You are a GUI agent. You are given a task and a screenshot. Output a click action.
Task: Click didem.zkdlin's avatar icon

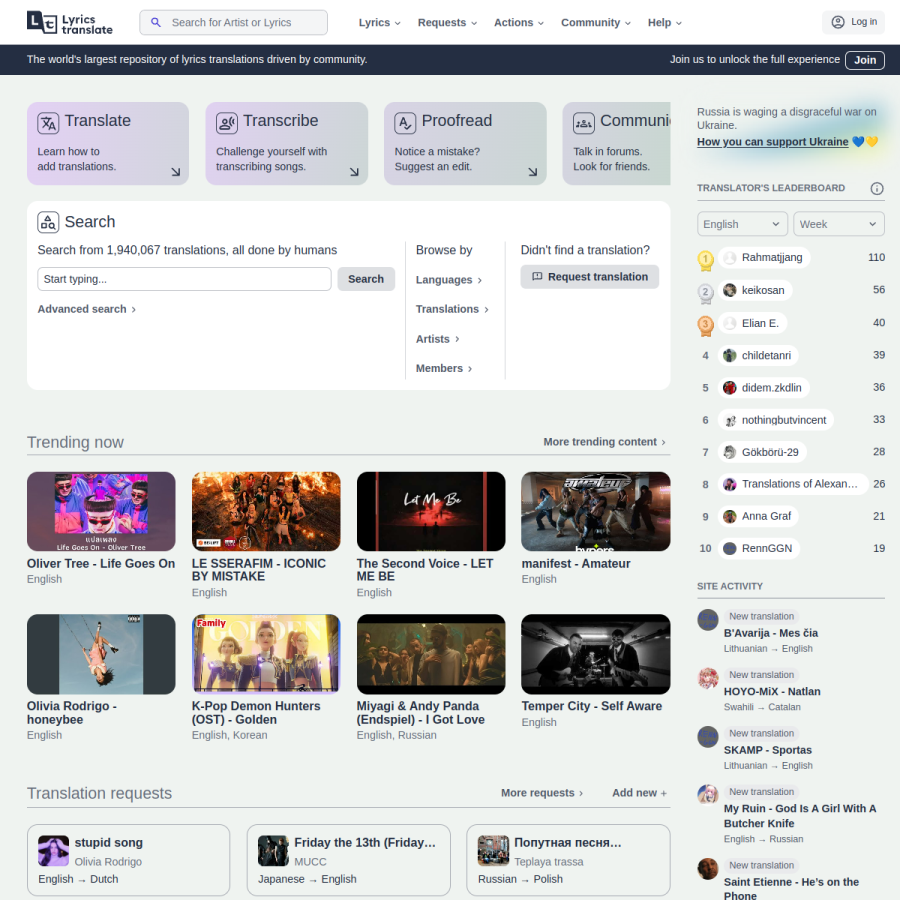[730, 388]
